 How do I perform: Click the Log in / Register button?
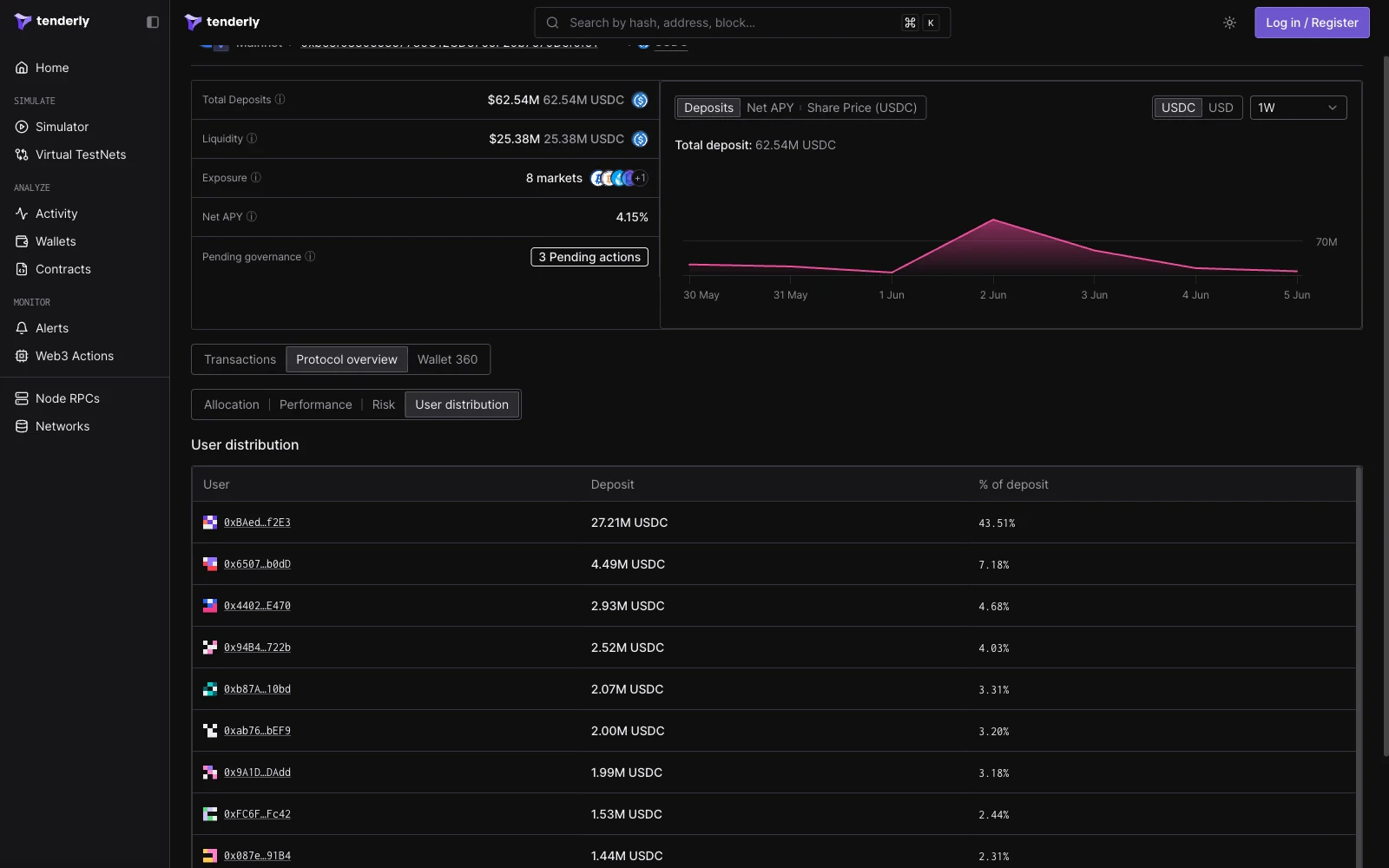pyautogui.click(x=1312, y=23)
